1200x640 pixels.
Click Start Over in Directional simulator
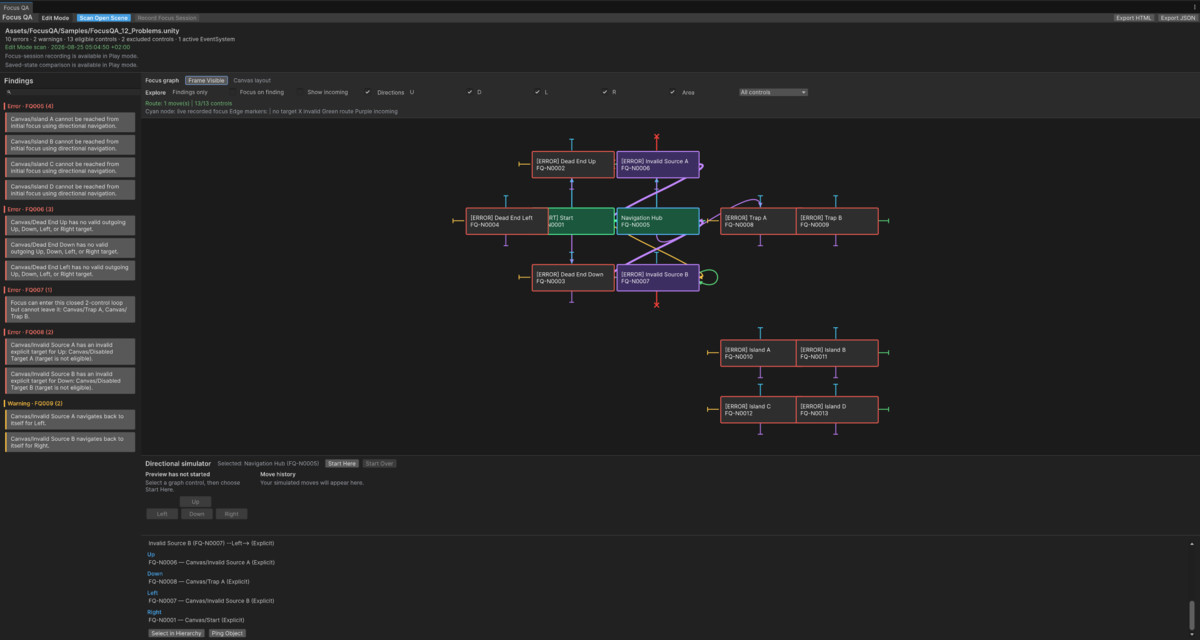pyautogui.click(x=378, y=464)
